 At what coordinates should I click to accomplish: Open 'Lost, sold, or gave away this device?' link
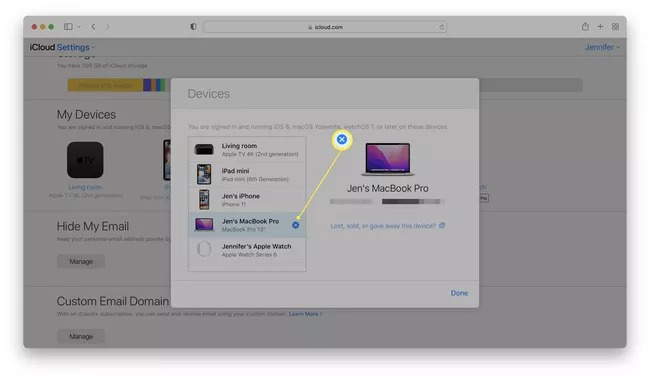(x=388, y=226)
